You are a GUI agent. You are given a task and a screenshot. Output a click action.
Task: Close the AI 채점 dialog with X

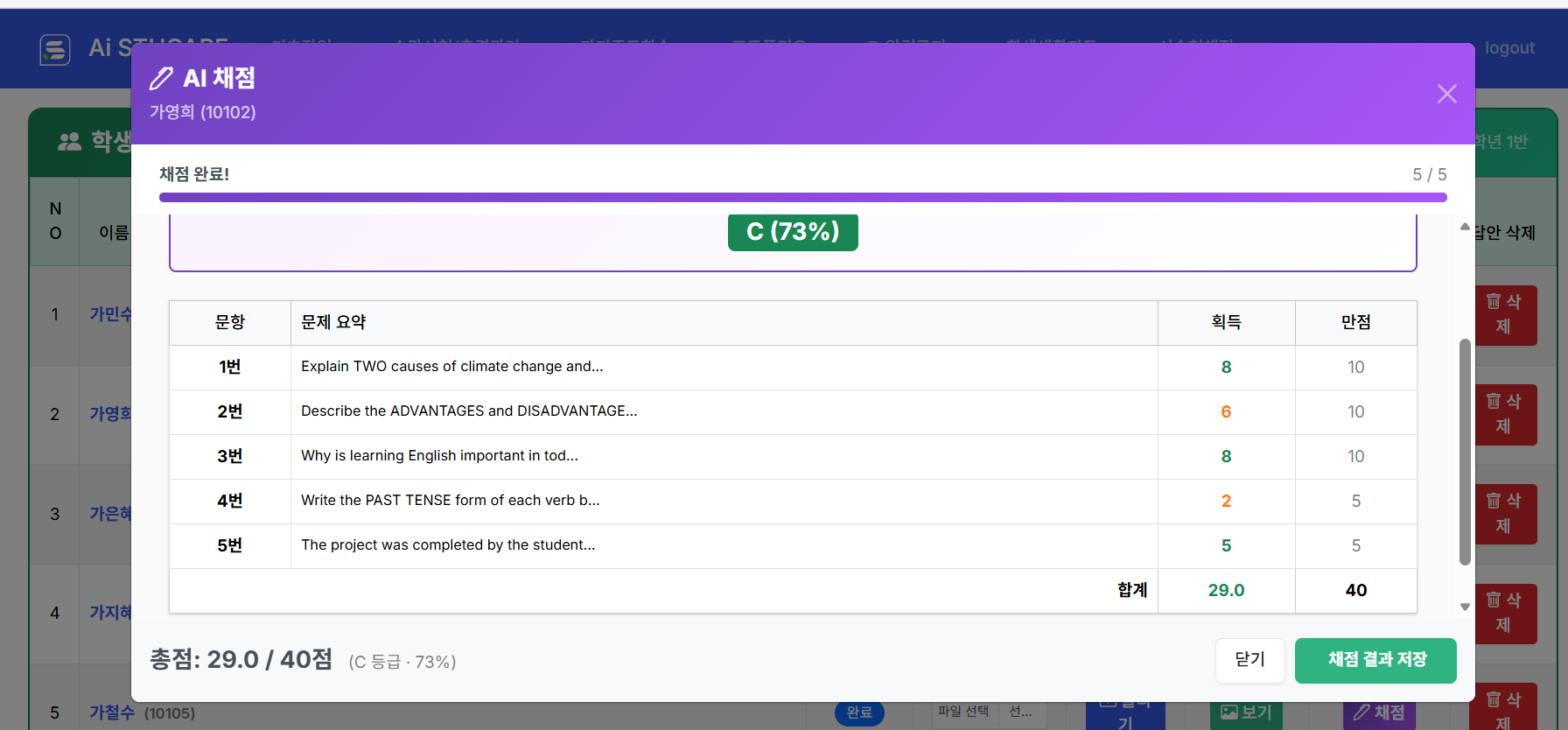coord(1446,94)
